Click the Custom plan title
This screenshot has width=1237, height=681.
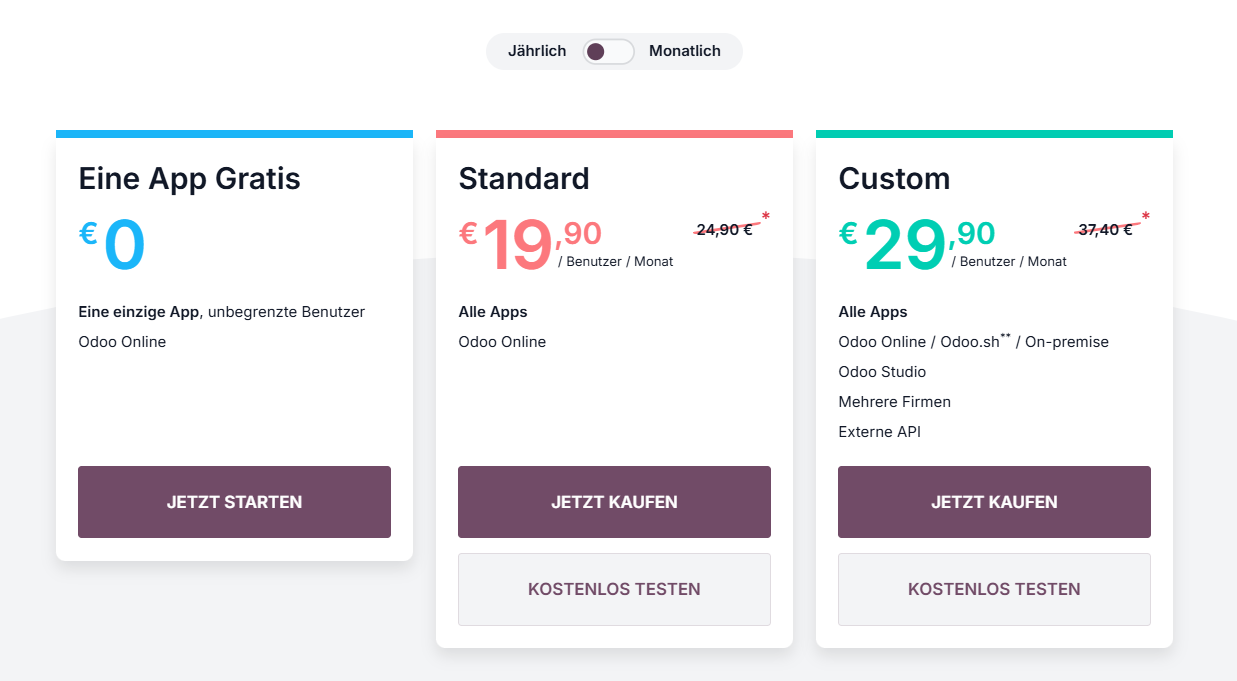[x=894, y=179]
